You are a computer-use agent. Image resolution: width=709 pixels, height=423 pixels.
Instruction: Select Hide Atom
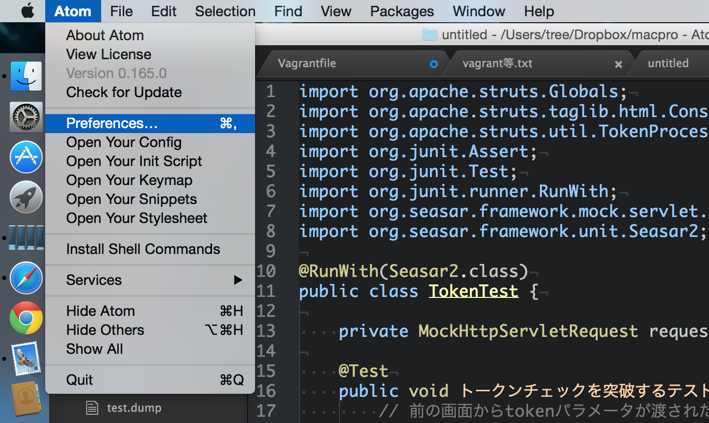tap(150, 311)
